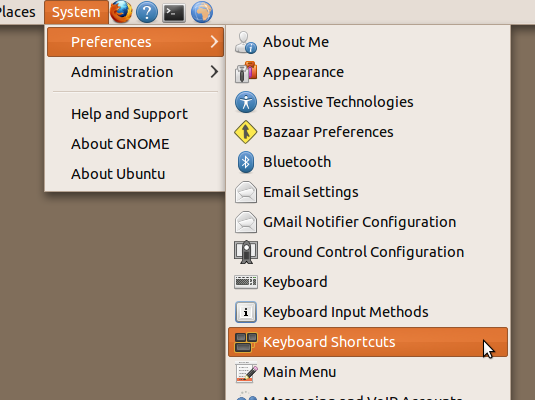Click the Keyboard Shortcuts icon
The image size is (535, 400).
click(246, 342)
